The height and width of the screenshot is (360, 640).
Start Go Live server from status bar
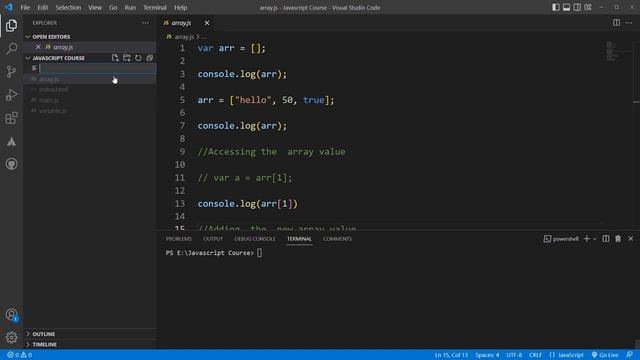pos(605,355)
